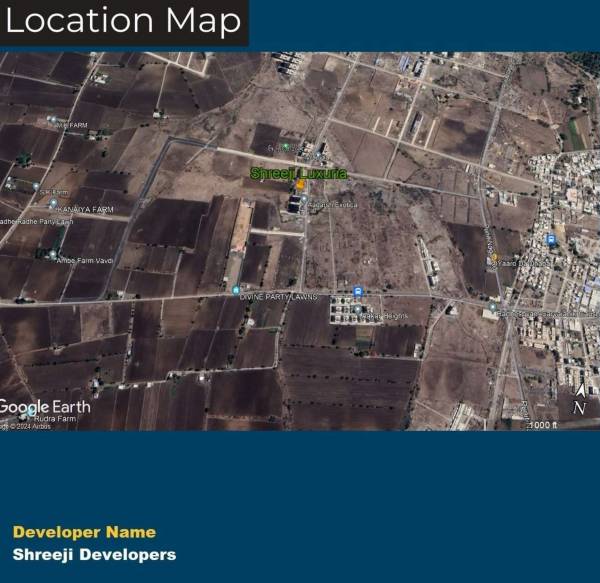Click the yellow Shreeji Luxuria location pin

pos(300,185)
